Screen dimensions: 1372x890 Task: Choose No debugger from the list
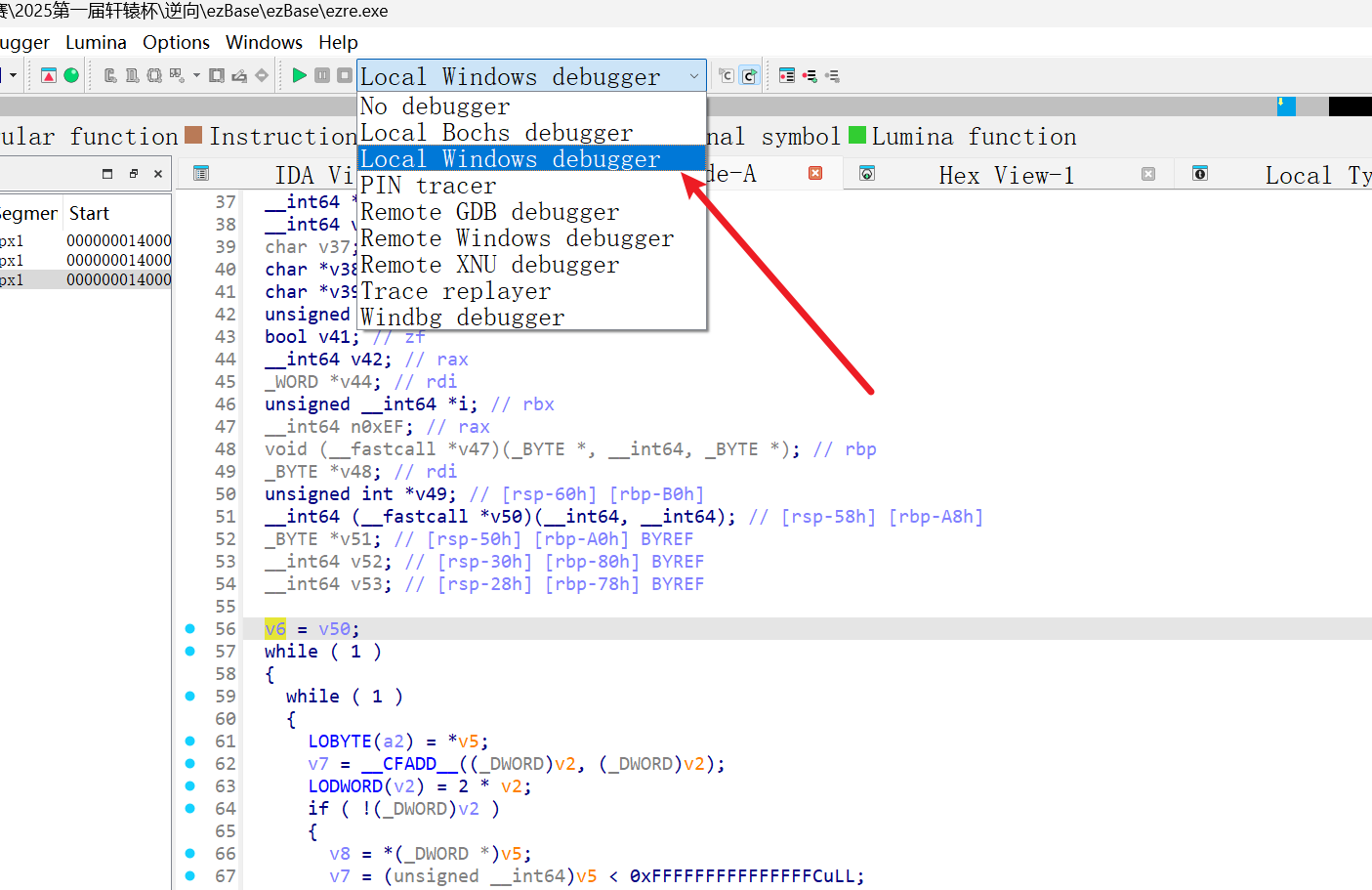[532, 106]
